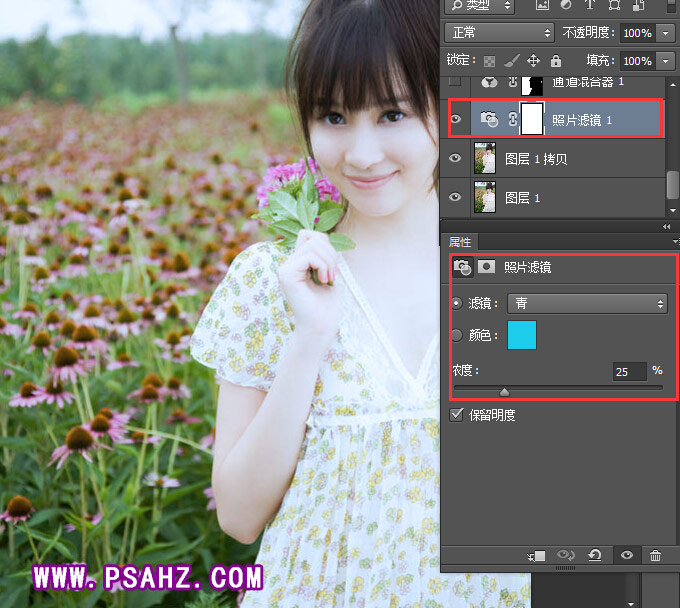
Task: Click the cyan color swatch
Action: click(522, 336)
